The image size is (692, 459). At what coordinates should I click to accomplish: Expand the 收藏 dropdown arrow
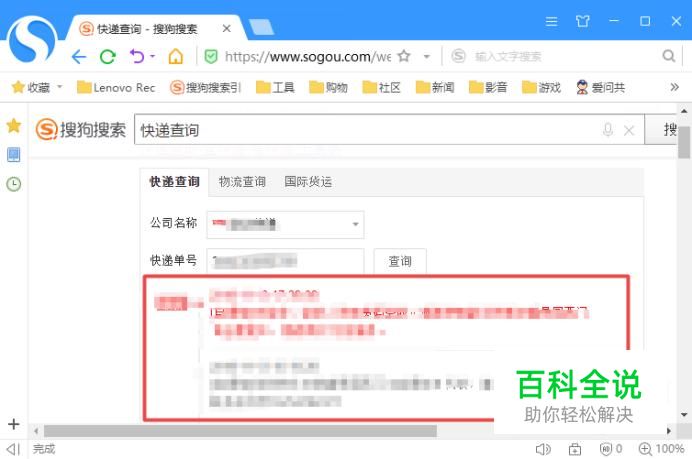pyautogui.click(x=60, y=87)
